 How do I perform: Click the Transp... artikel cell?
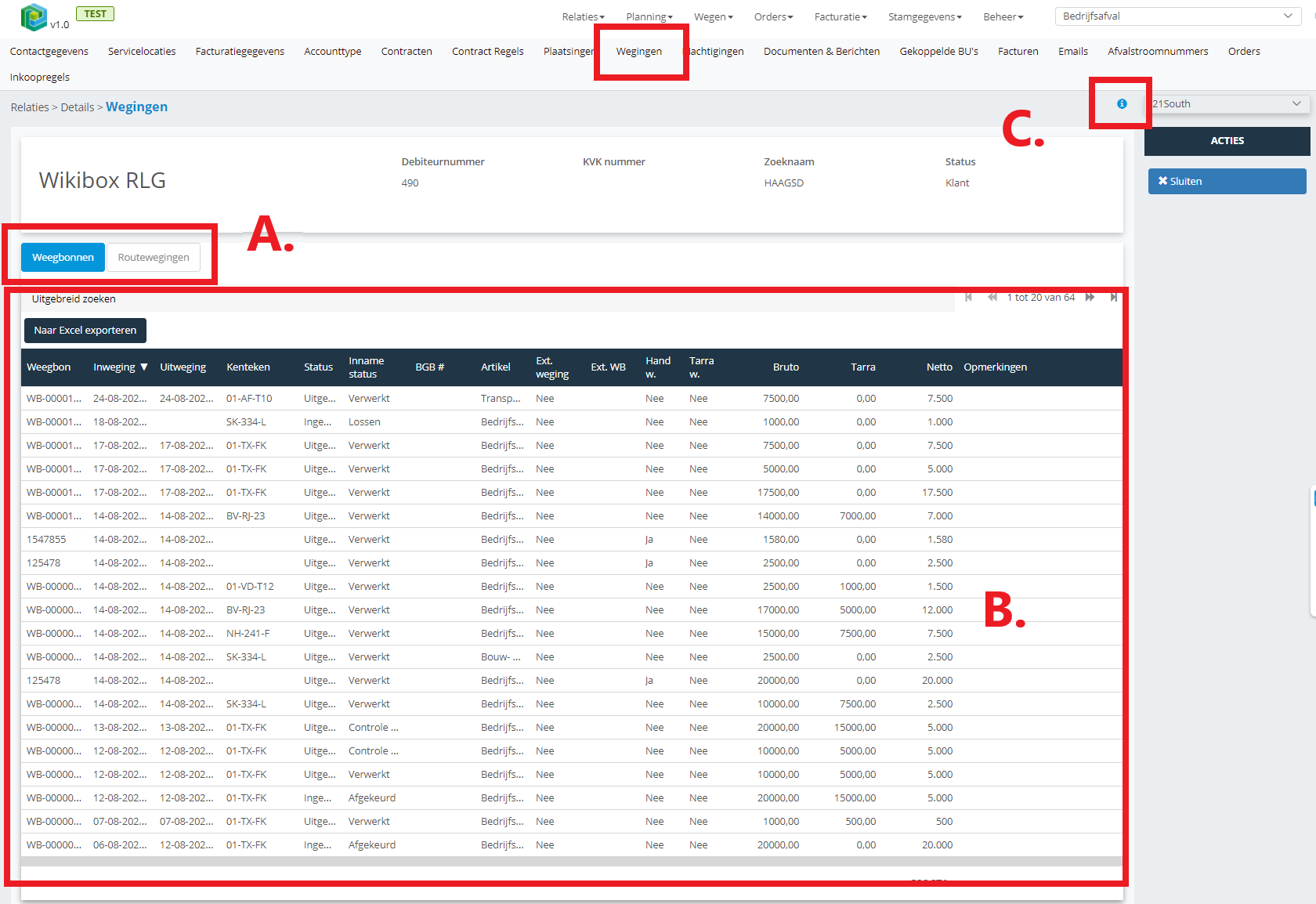click(x=501, y=398)
